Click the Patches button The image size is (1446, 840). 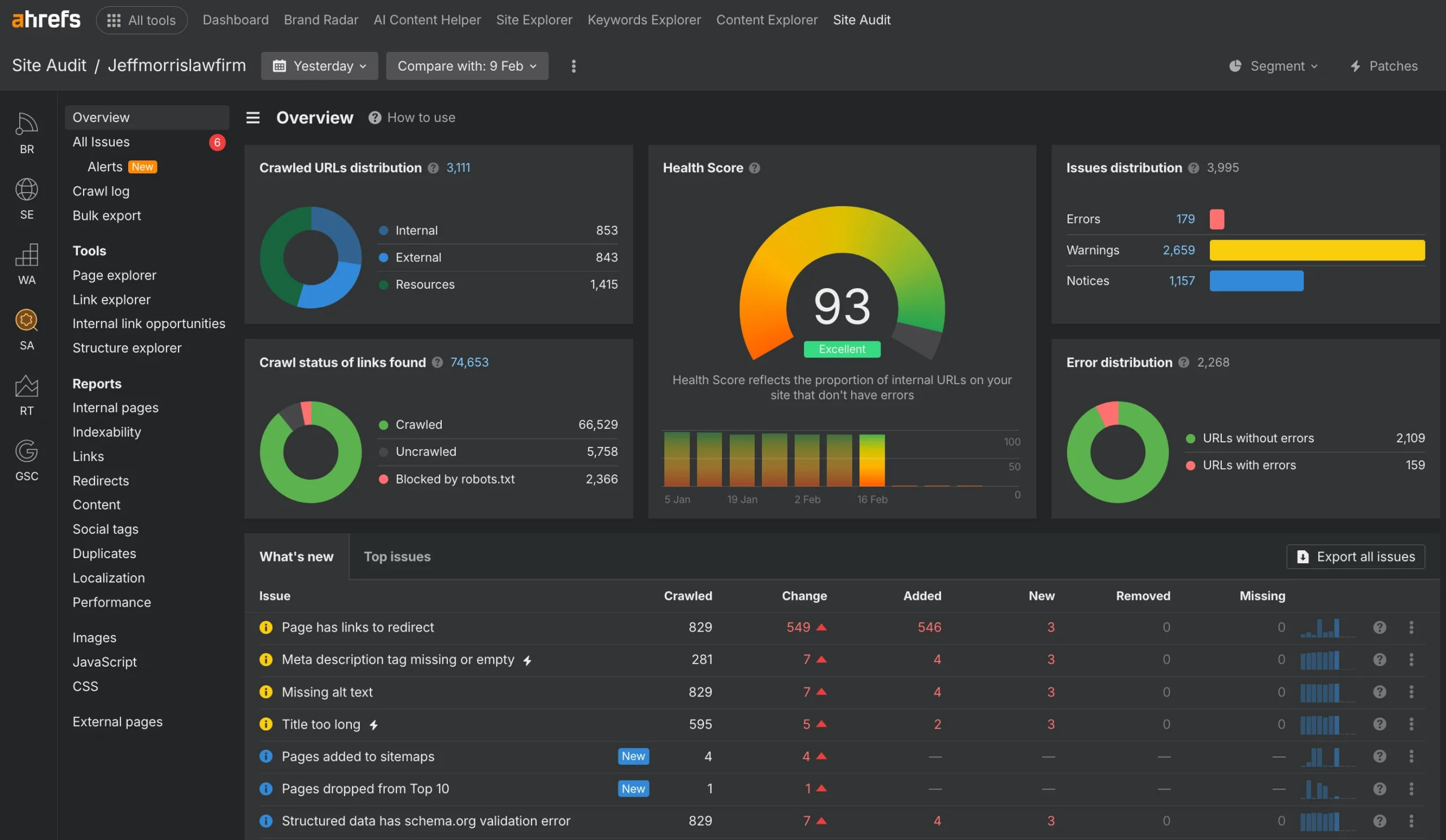click(x=1383, y=66)
